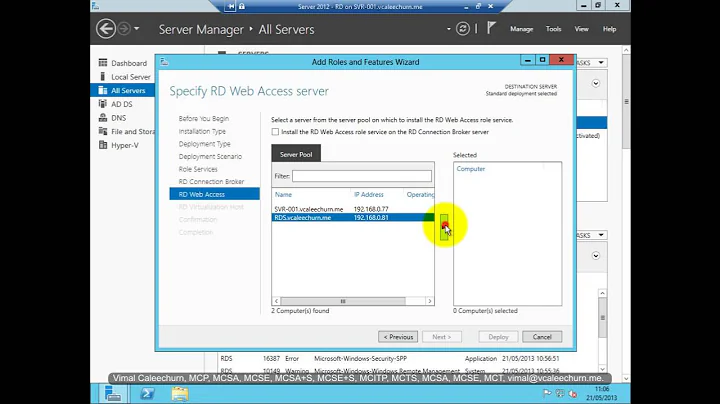Viewport: 720px width, 404px height.
Task: Go to Installation Type wizard step
Action: pos(202,131)
